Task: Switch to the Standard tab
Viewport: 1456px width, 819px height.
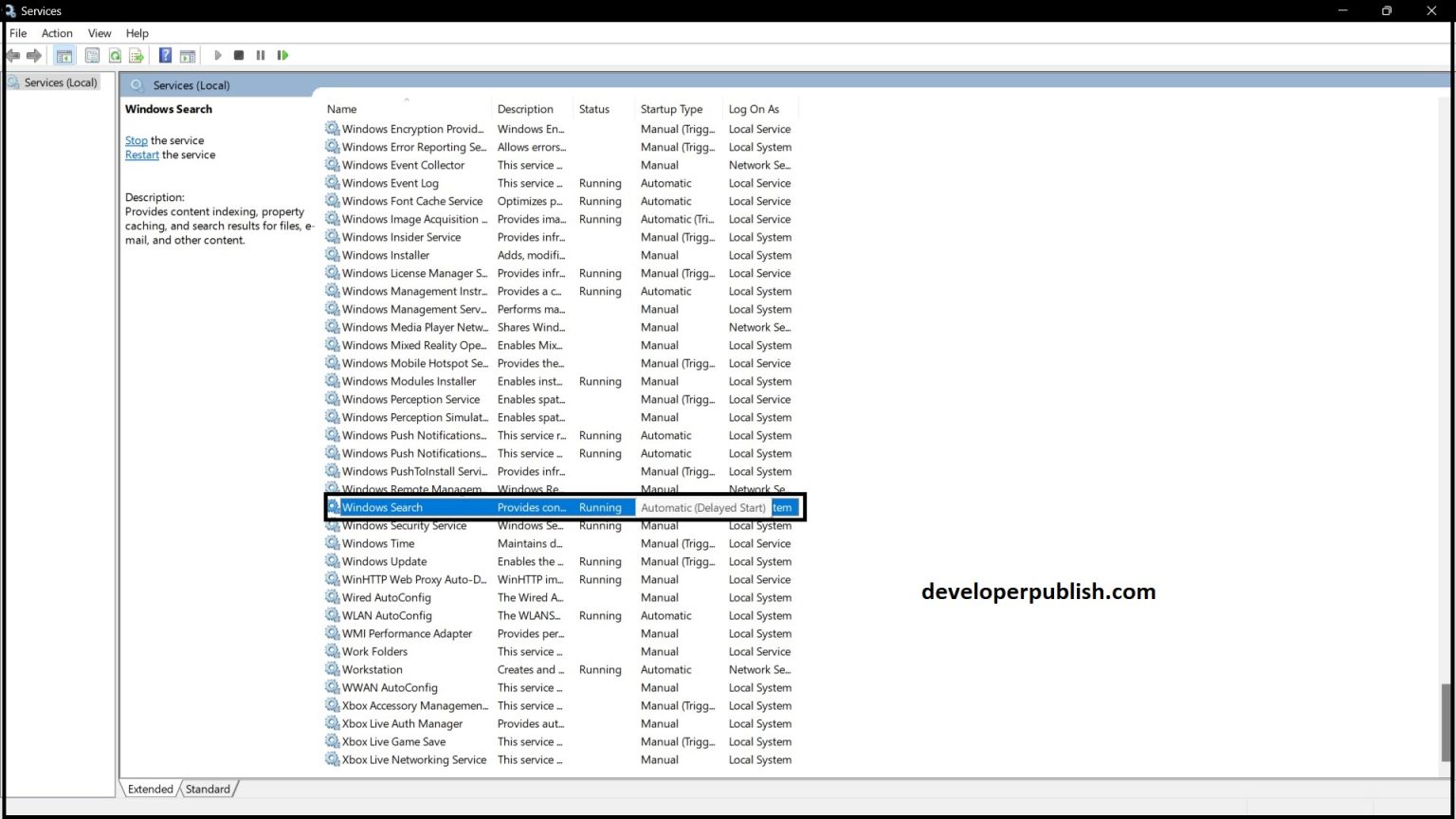Action: [x=207, y=789]
